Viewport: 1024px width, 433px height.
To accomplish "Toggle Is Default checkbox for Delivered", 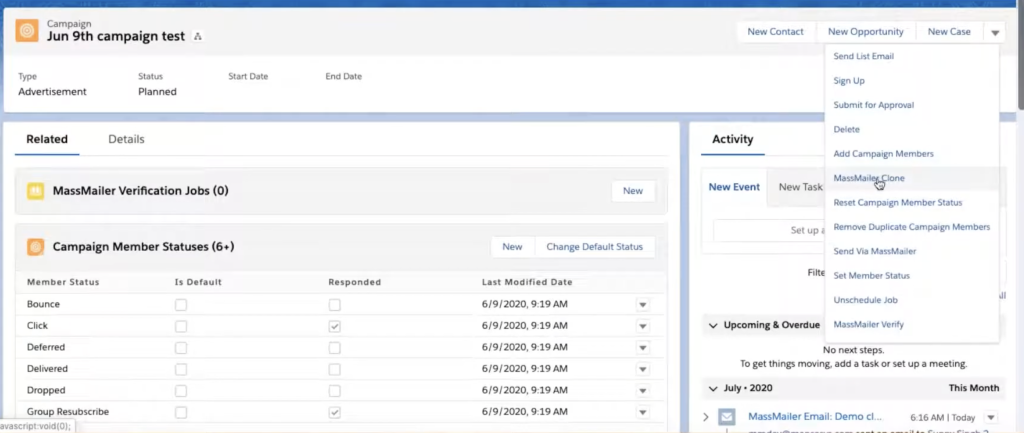I will 181,369.
